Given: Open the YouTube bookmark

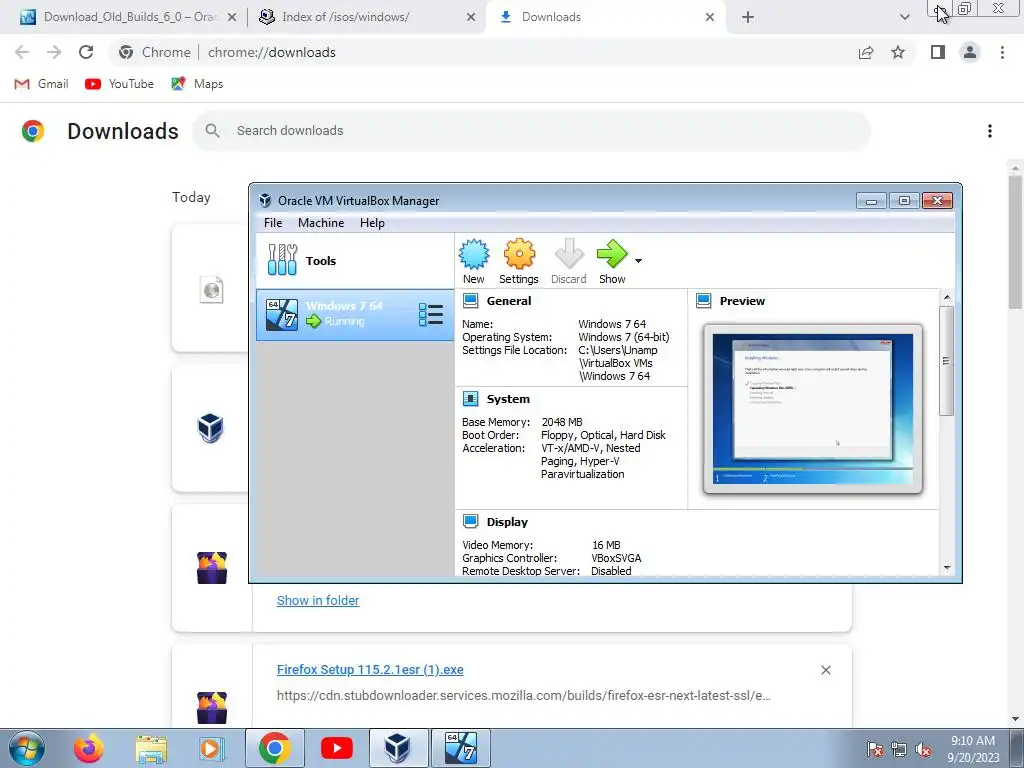Looking at the screenshot, I should click(x=120, y=84).
